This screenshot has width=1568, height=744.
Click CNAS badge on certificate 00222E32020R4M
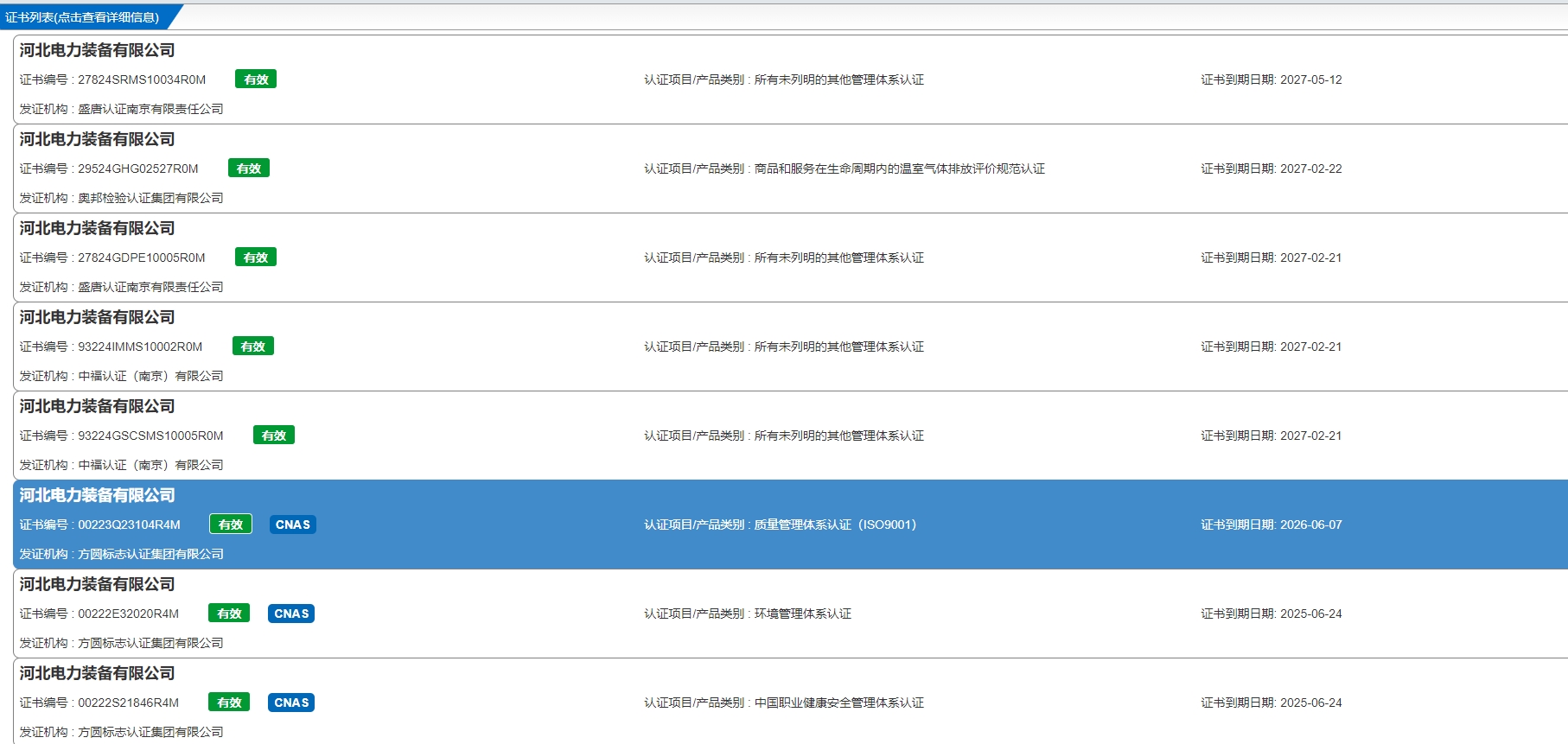(x=291, y=614)
